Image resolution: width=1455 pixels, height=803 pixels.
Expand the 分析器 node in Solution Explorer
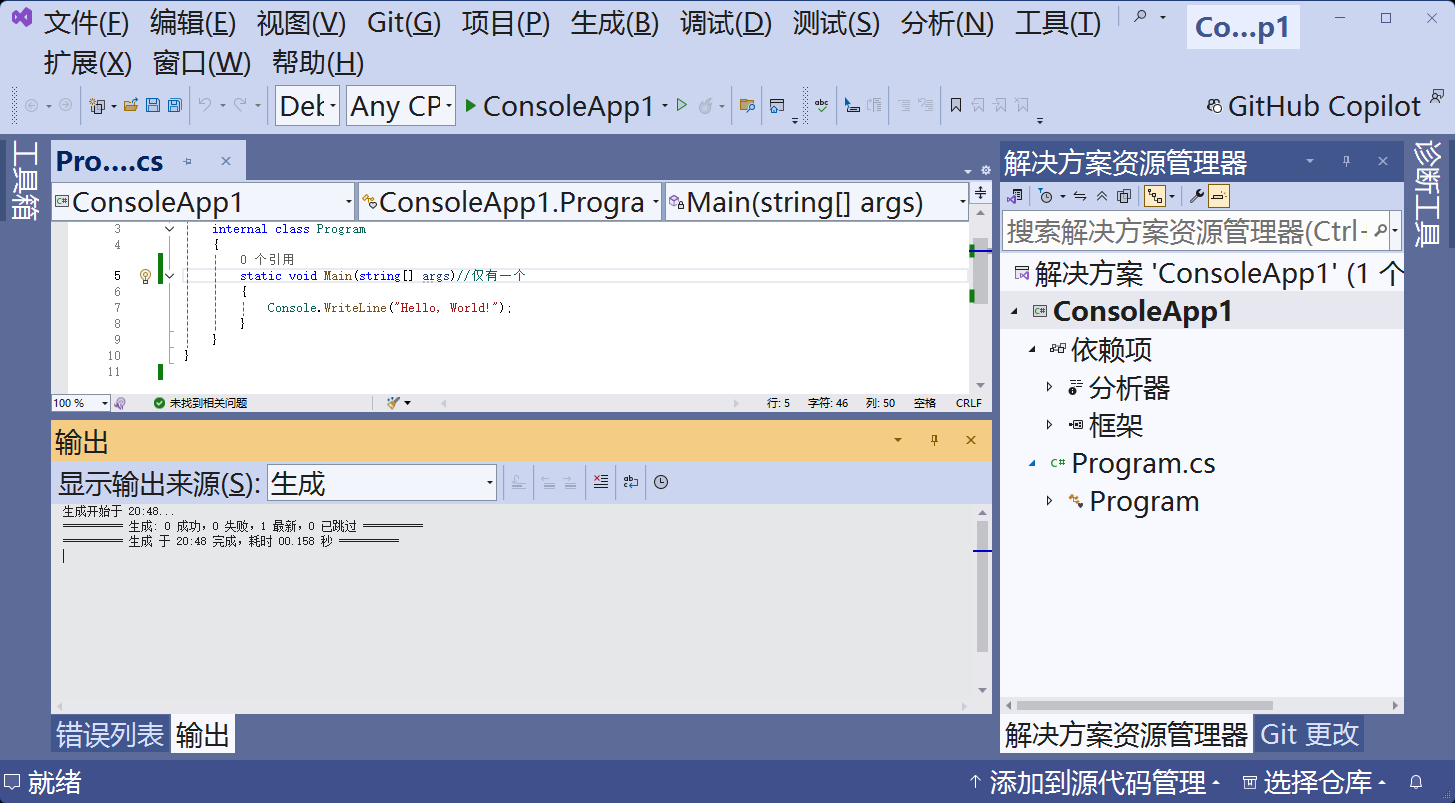(1049, 387)
